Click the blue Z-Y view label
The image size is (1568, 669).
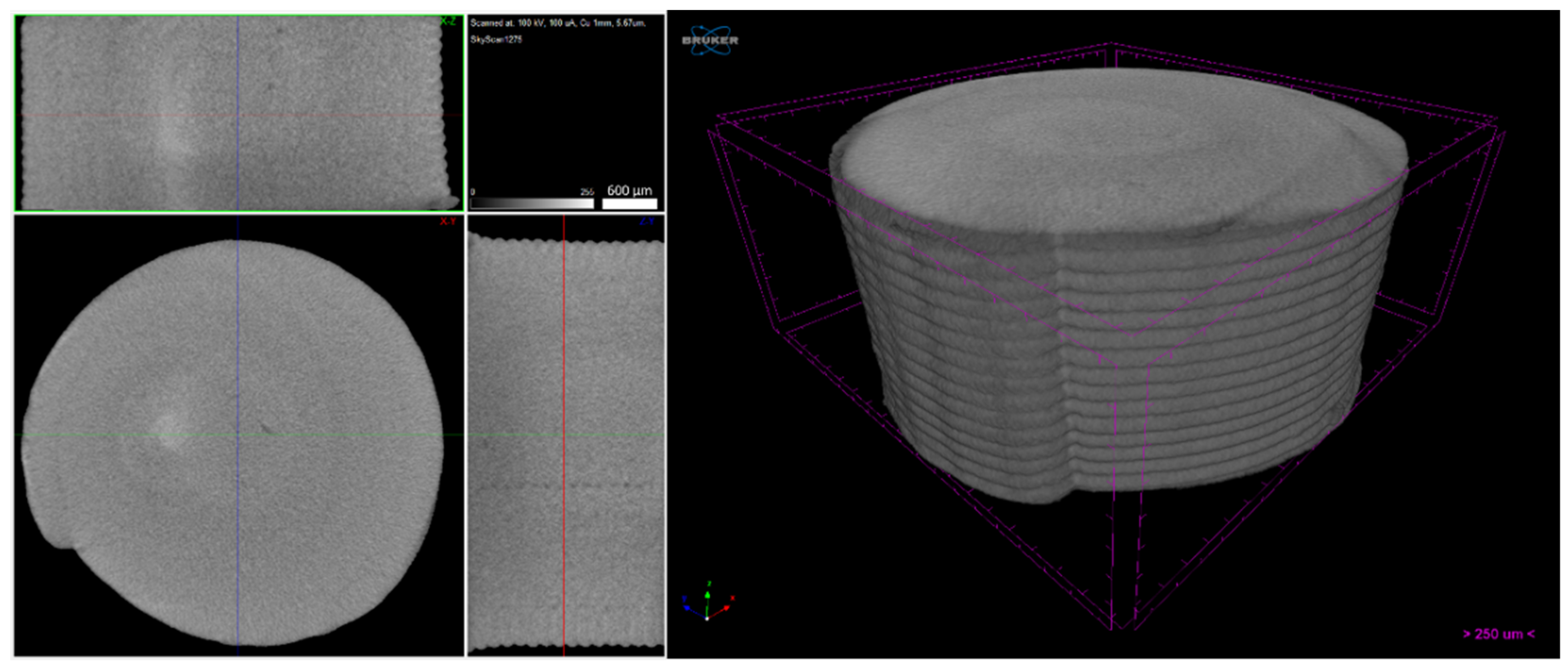pyautogui.click(x=646, y=222)
